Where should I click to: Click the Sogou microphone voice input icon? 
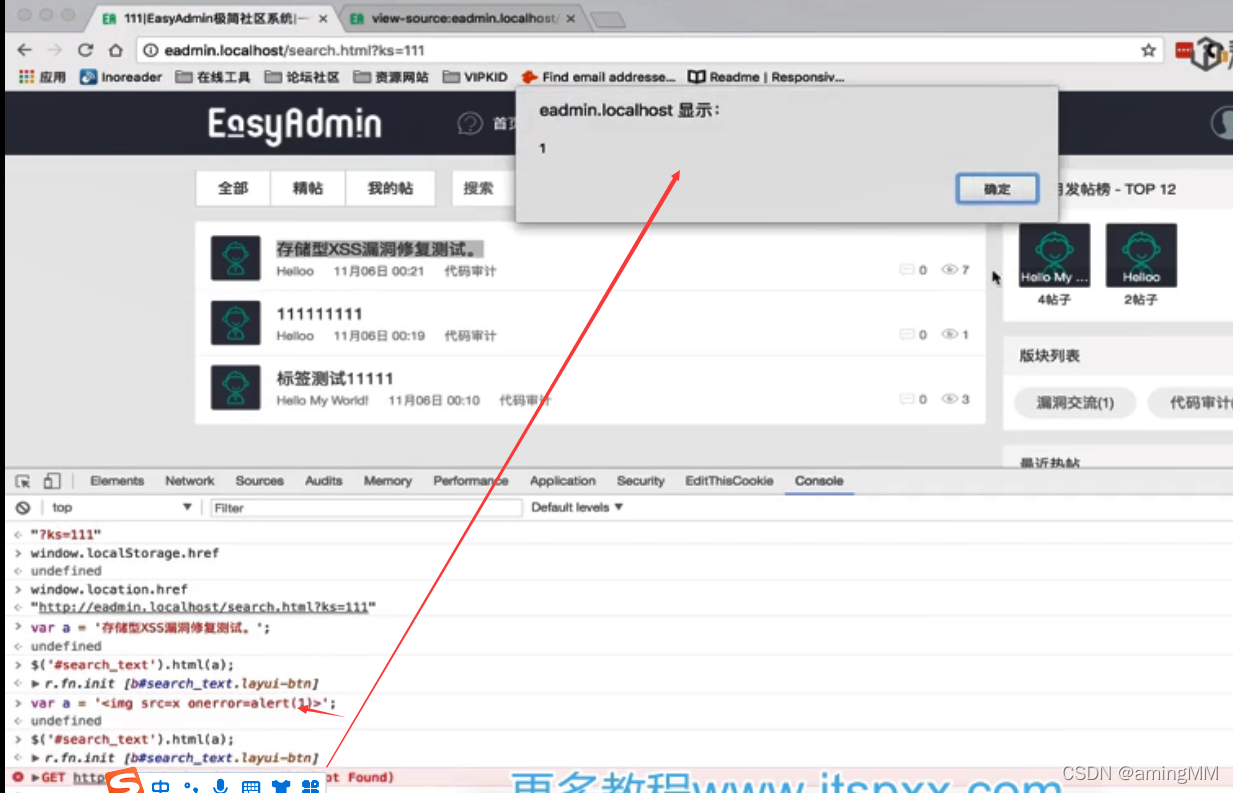coord(221,787)
